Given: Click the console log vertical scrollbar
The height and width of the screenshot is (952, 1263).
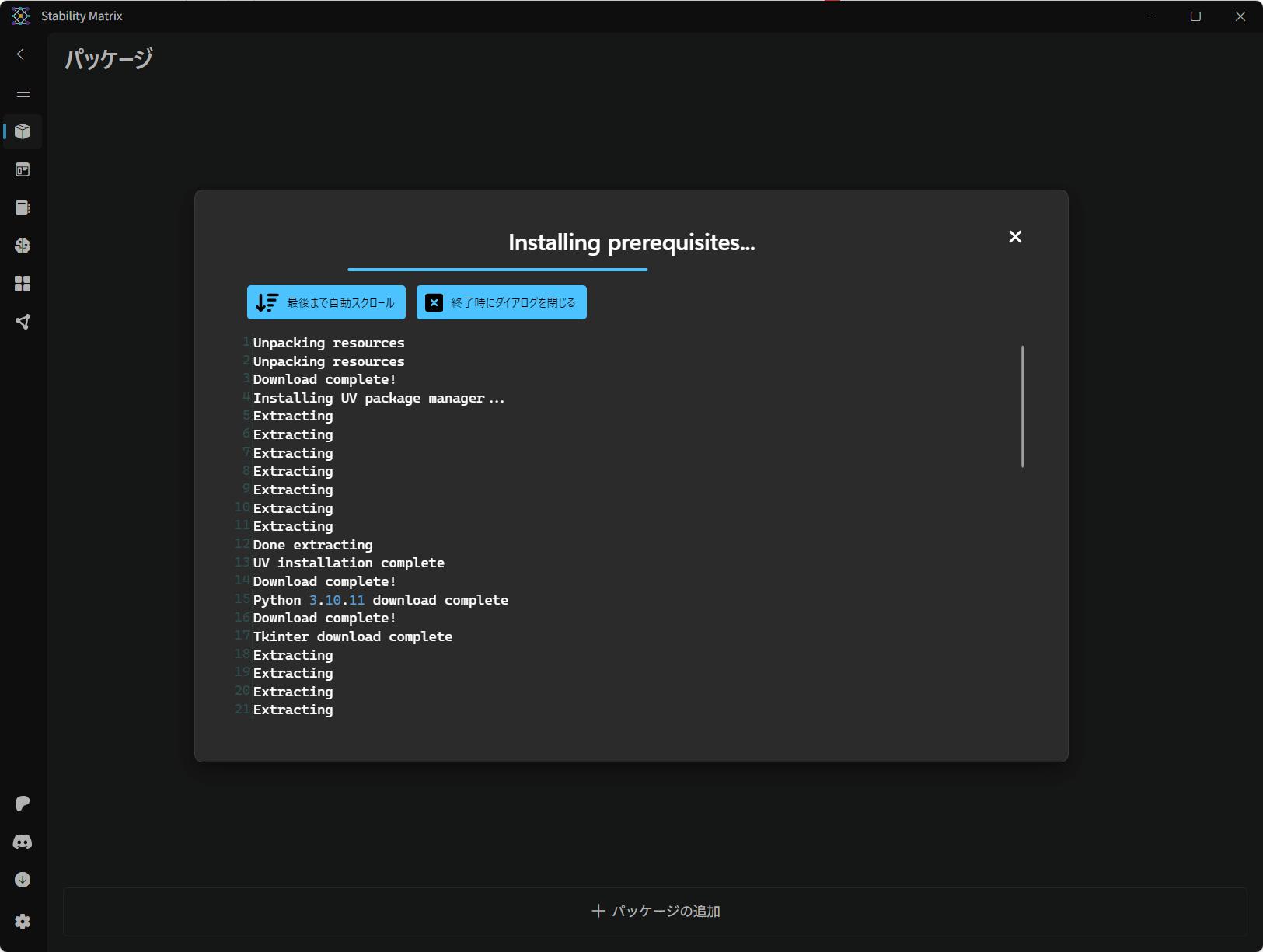Looking at the screenshot, I should pos(1022,406).
